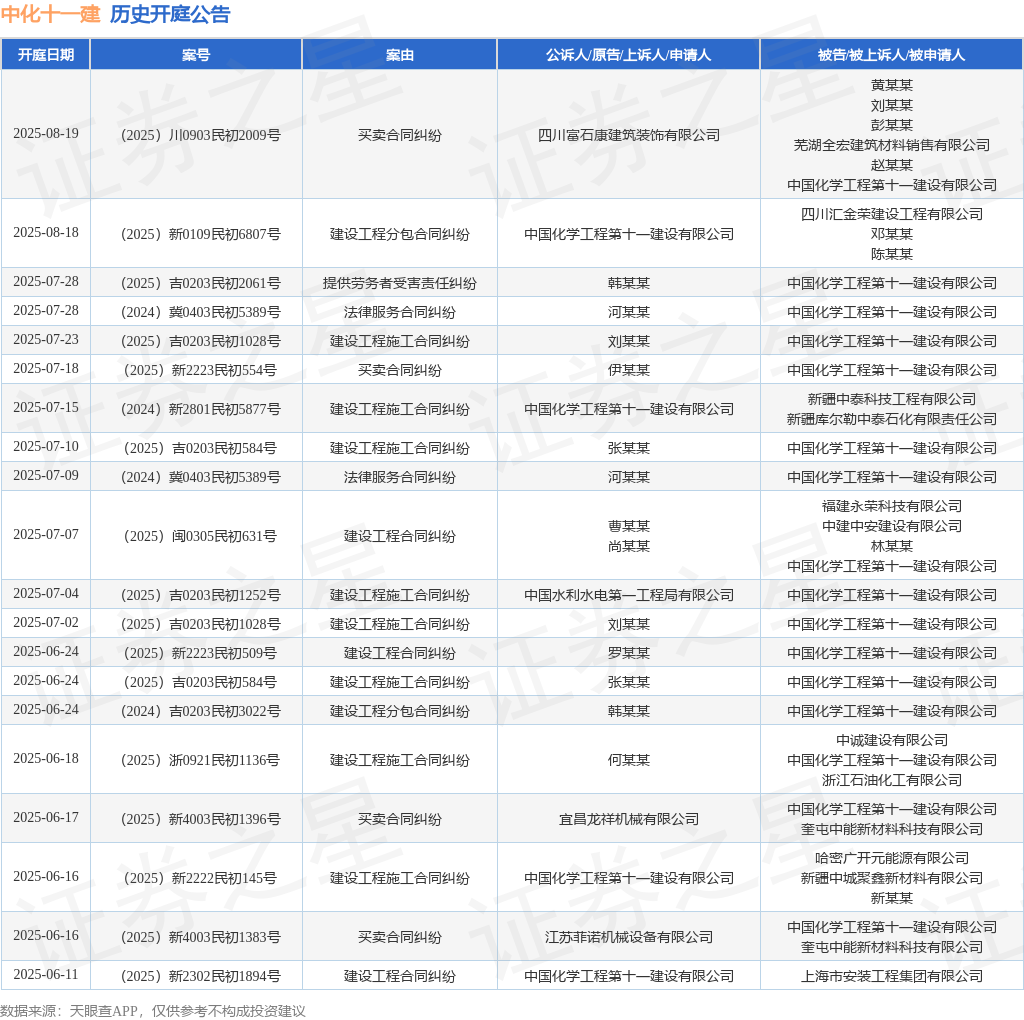Viewport: 1024px width, 1020px height.
Task: Click defendant 新疆中泰科技工程有限公司
Action: coord(891,399)
